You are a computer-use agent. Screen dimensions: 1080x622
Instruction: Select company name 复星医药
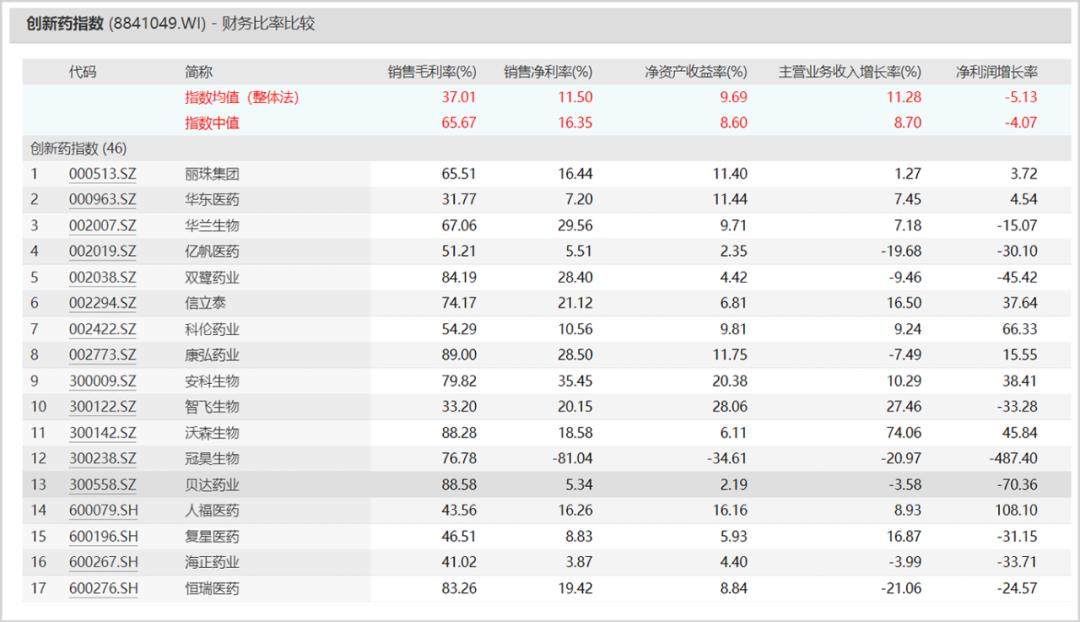pos(212,537)
